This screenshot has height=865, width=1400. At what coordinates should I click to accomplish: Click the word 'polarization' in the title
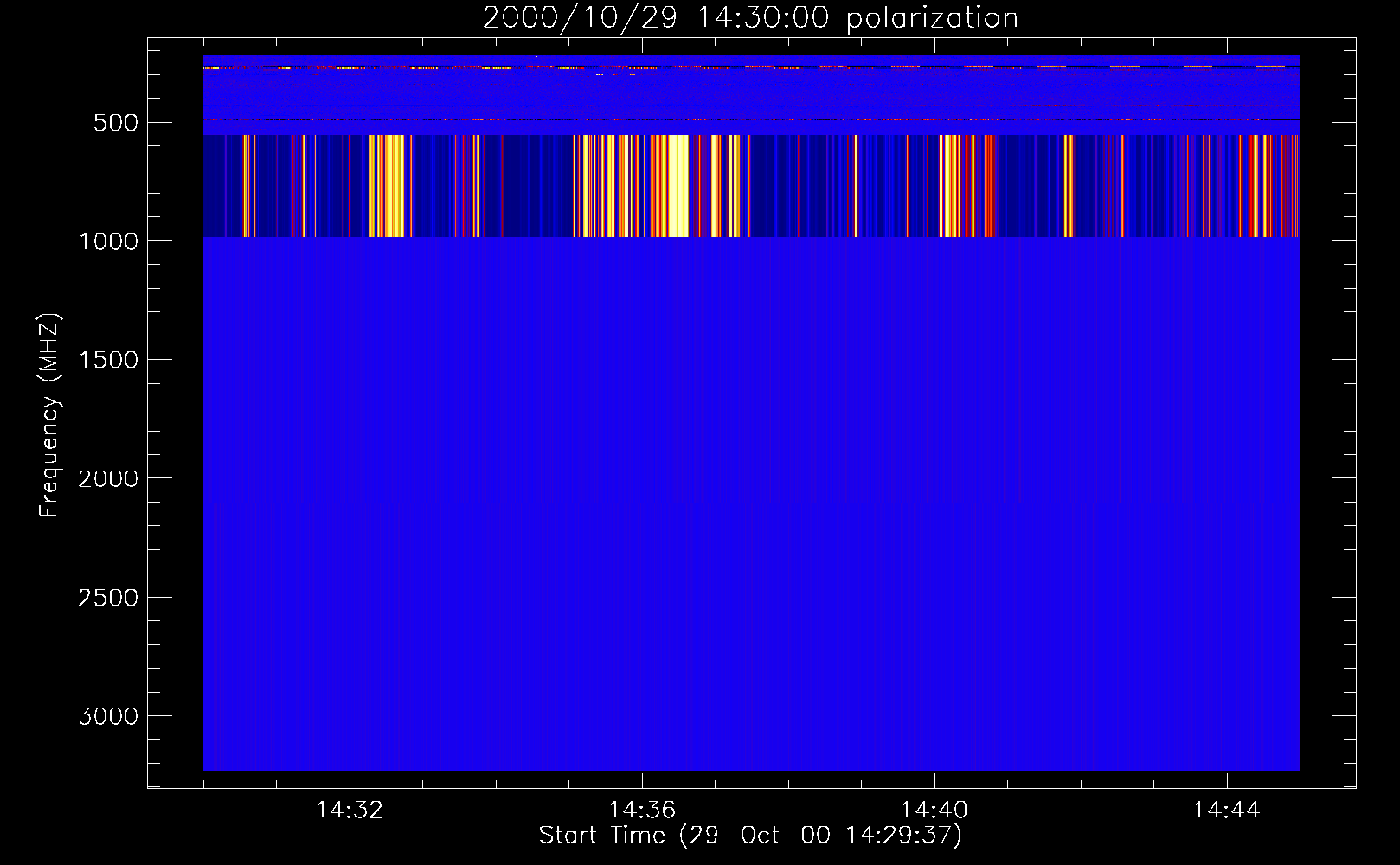coord(932,18)
